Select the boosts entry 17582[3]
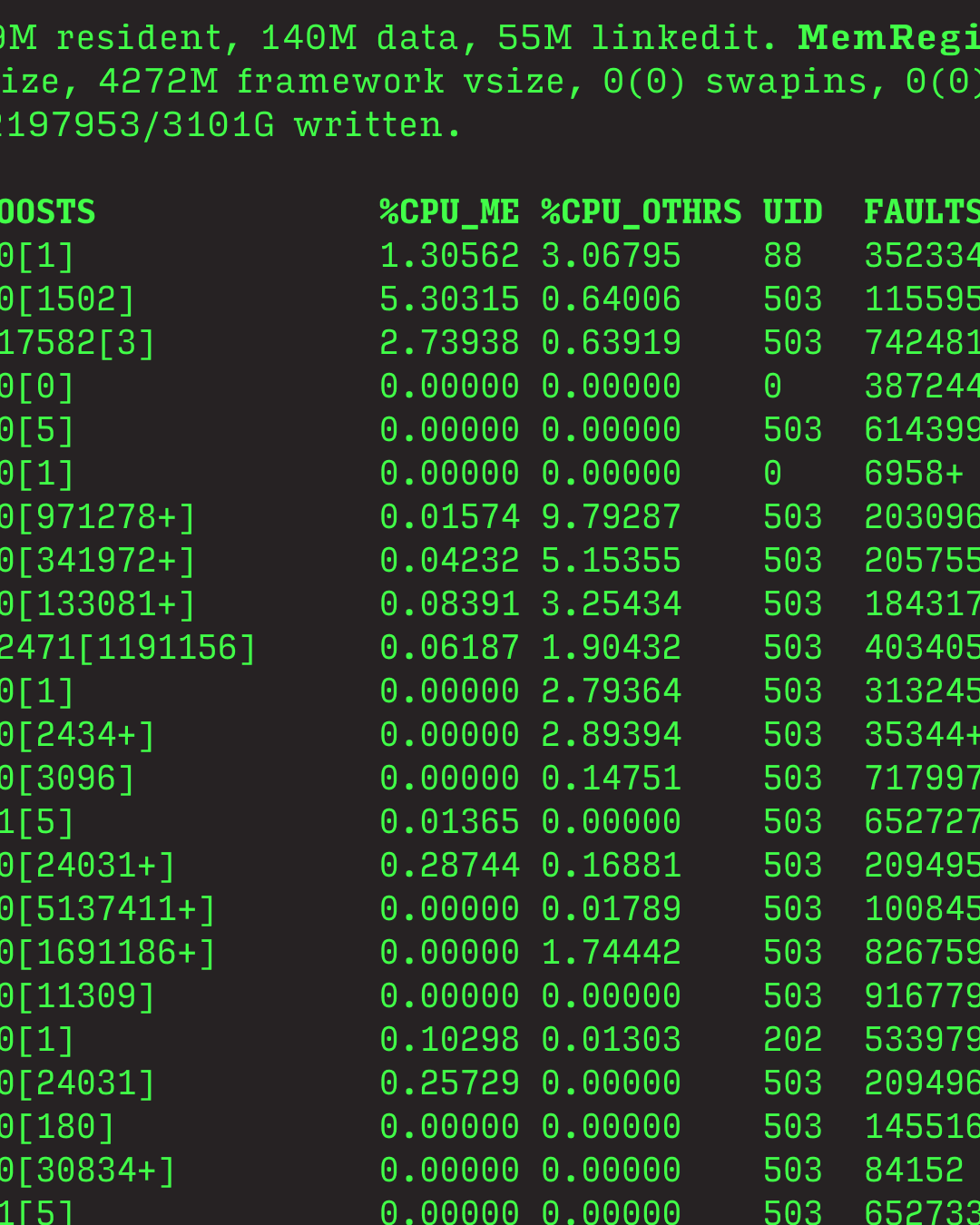The image size is (980, 1225). tap(77, 343)
